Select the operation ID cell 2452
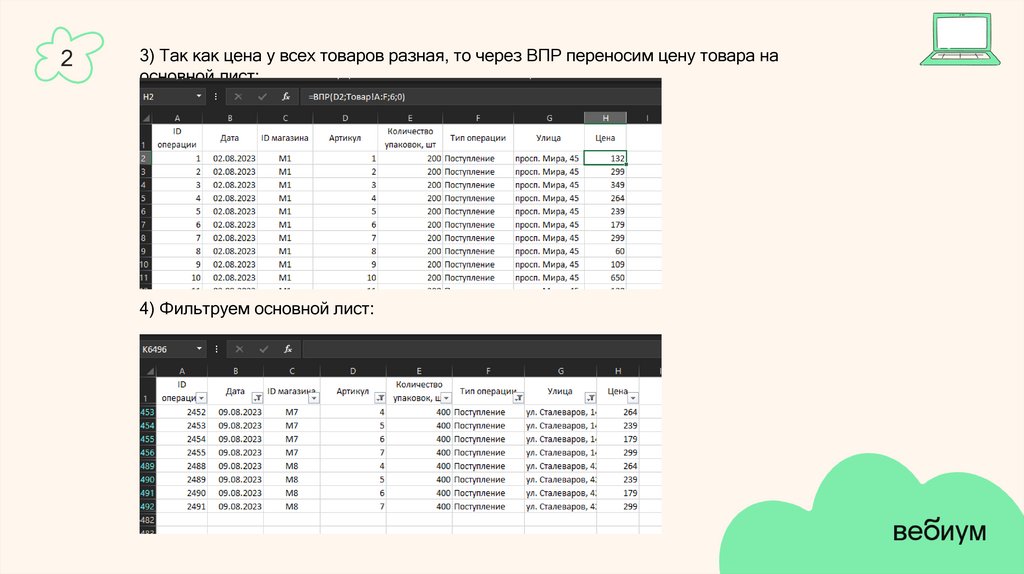 click(x=182, y=412)
